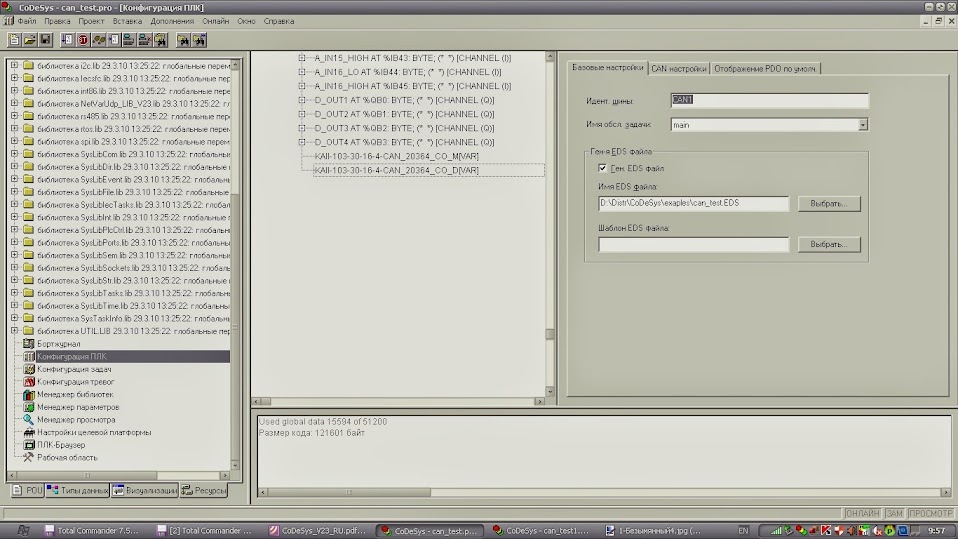Expand библиотека i2c.lib folder
The image size is (958, 539).
pyautogui.click(x=15, y=65)
